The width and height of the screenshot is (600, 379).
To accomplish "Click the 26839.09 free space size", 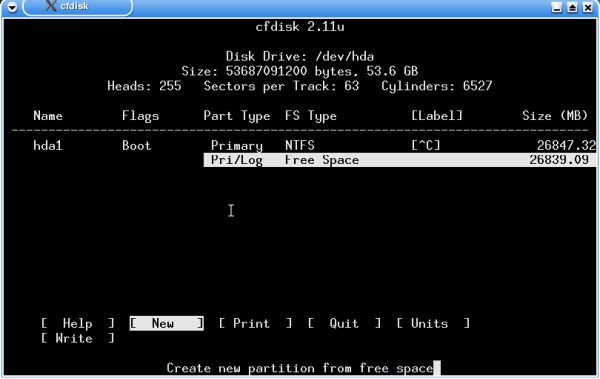I will (559, 160).
